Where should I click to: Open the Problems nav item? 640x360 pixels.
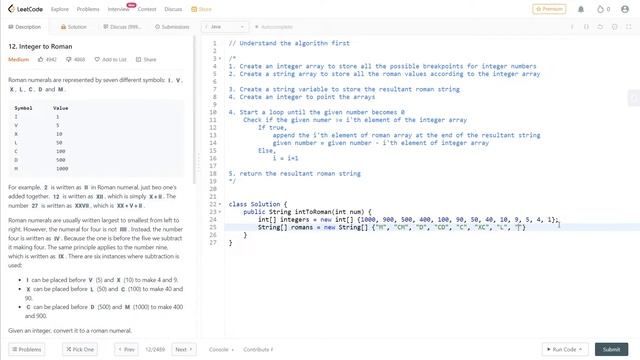tap(88, 9)
